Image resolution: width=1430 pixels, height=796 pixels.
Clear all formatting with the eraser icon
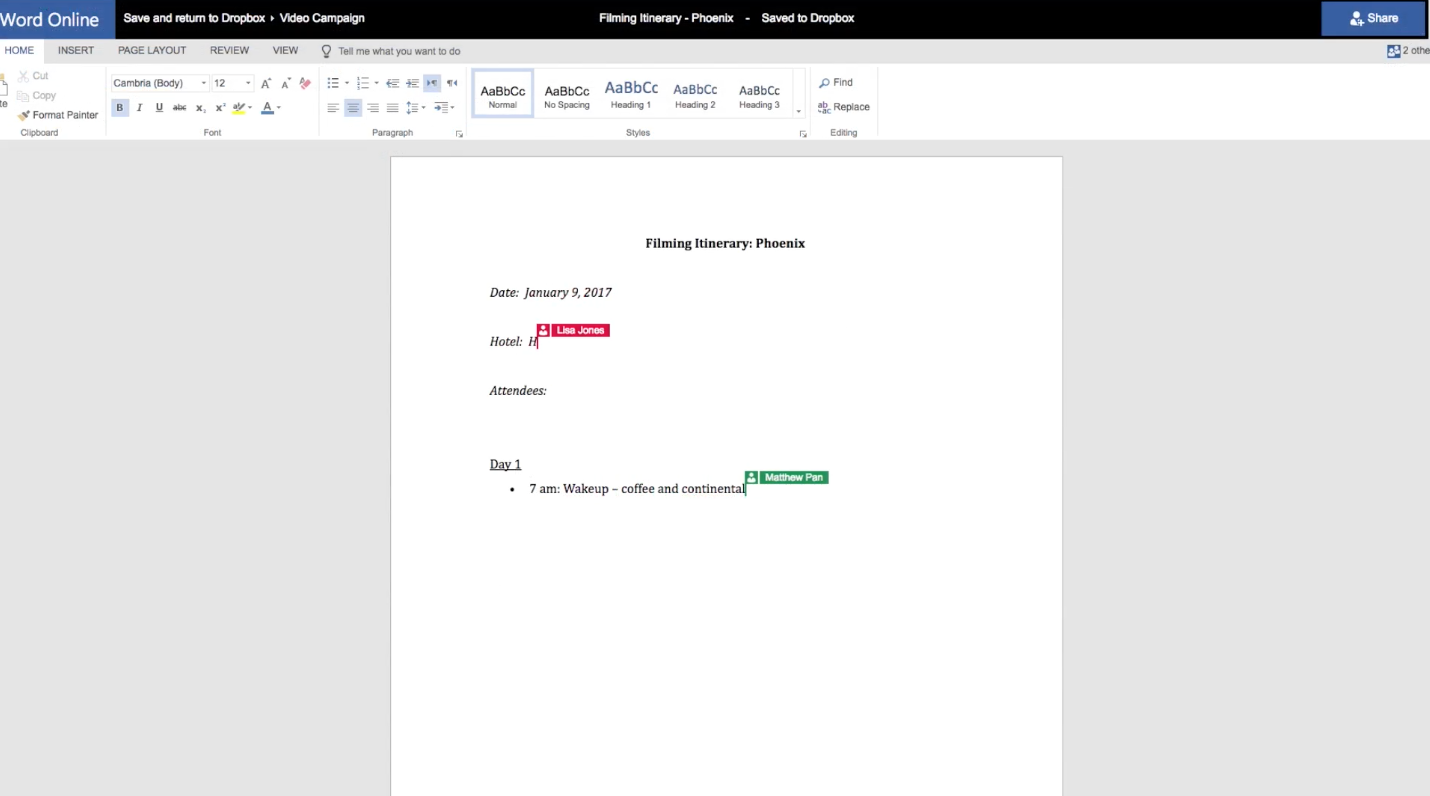305,83
